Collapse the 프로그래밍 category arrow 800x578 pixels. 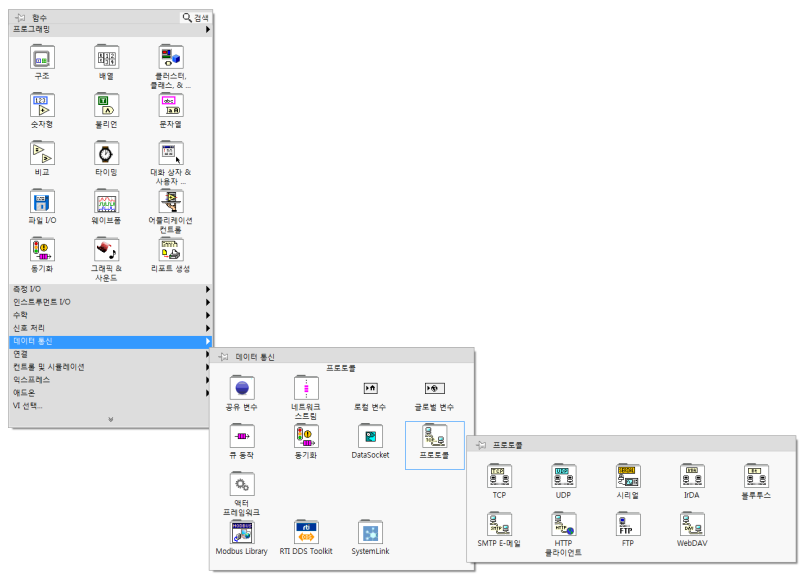coord(208,30)
